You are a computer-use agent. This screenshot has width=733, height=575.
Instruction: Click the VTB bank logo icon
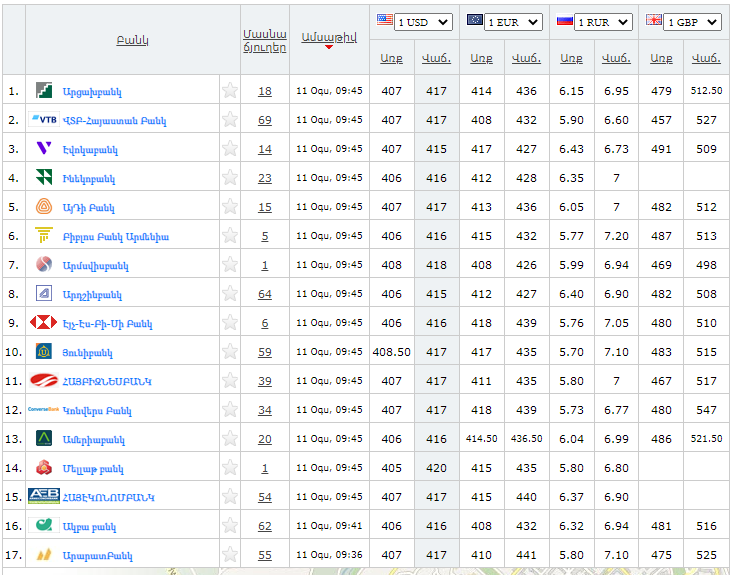coord(44,120)
